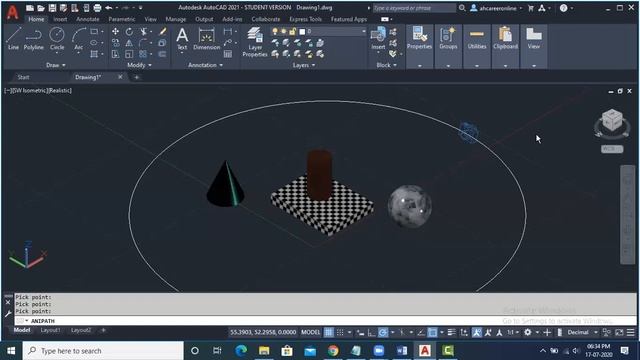Open the Clipboard panel button

point(505,46)
